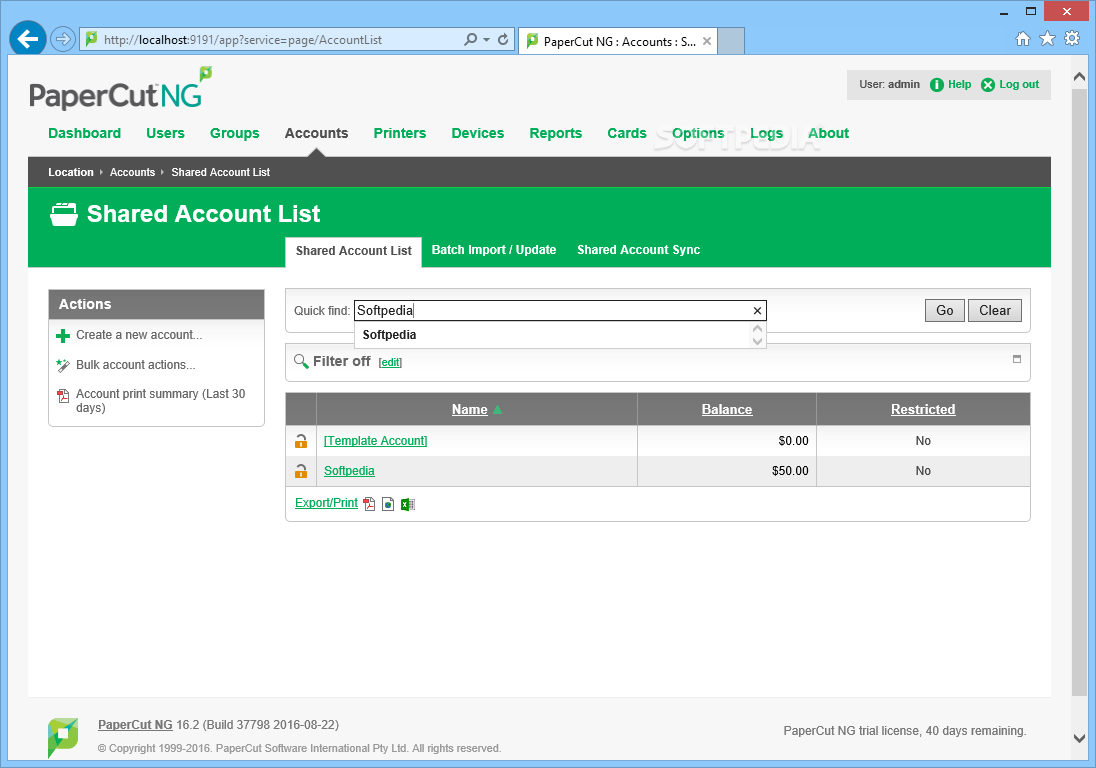Close the PaperCut NG browser tab
1096x768 pixels.
pyautogui.click(x=707, y=41)
